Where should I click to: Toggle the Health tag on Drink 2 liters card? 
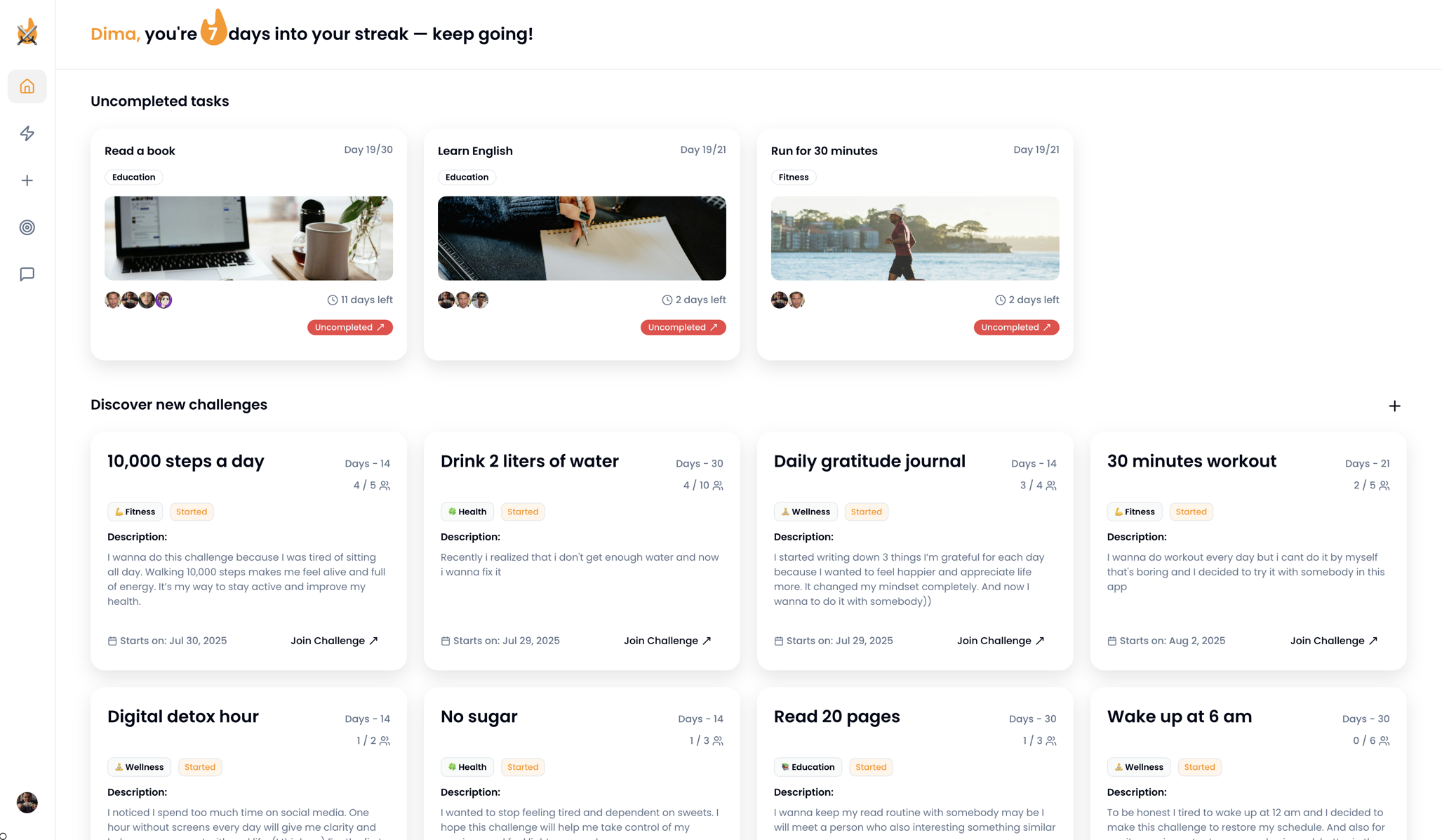click(467, 512)
